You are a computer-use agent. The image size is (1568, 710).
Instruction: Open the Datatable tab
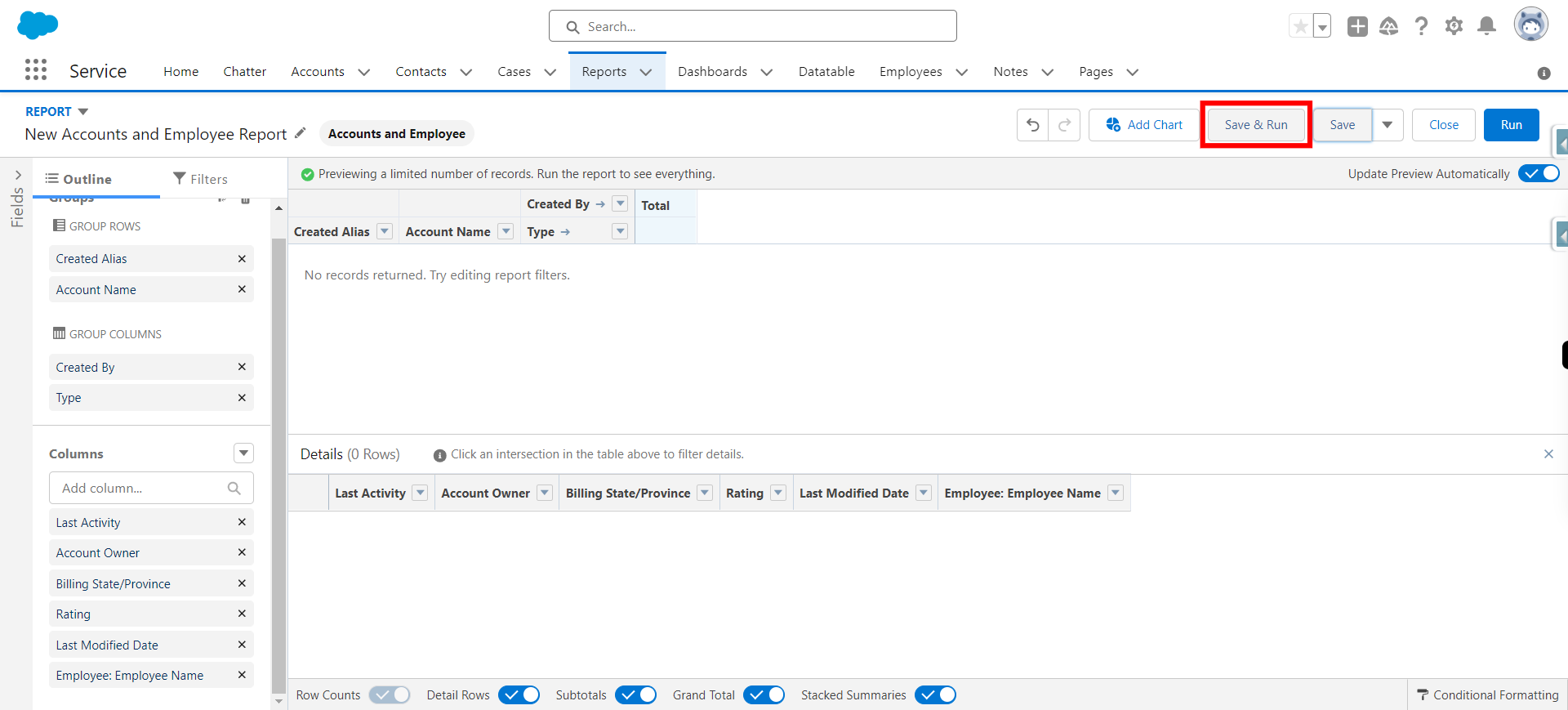click(x=826, y=72)
